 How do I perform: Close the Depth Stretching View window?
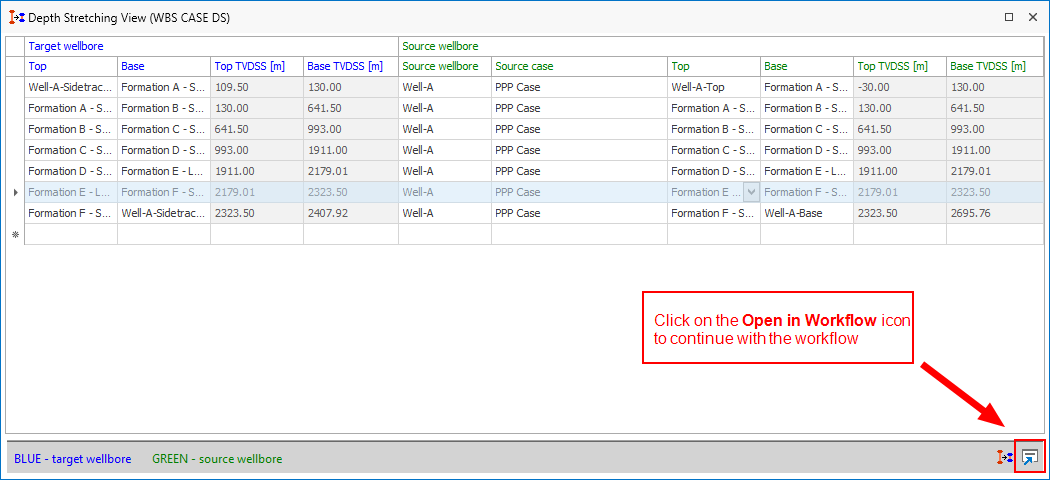coord(1033,17)
